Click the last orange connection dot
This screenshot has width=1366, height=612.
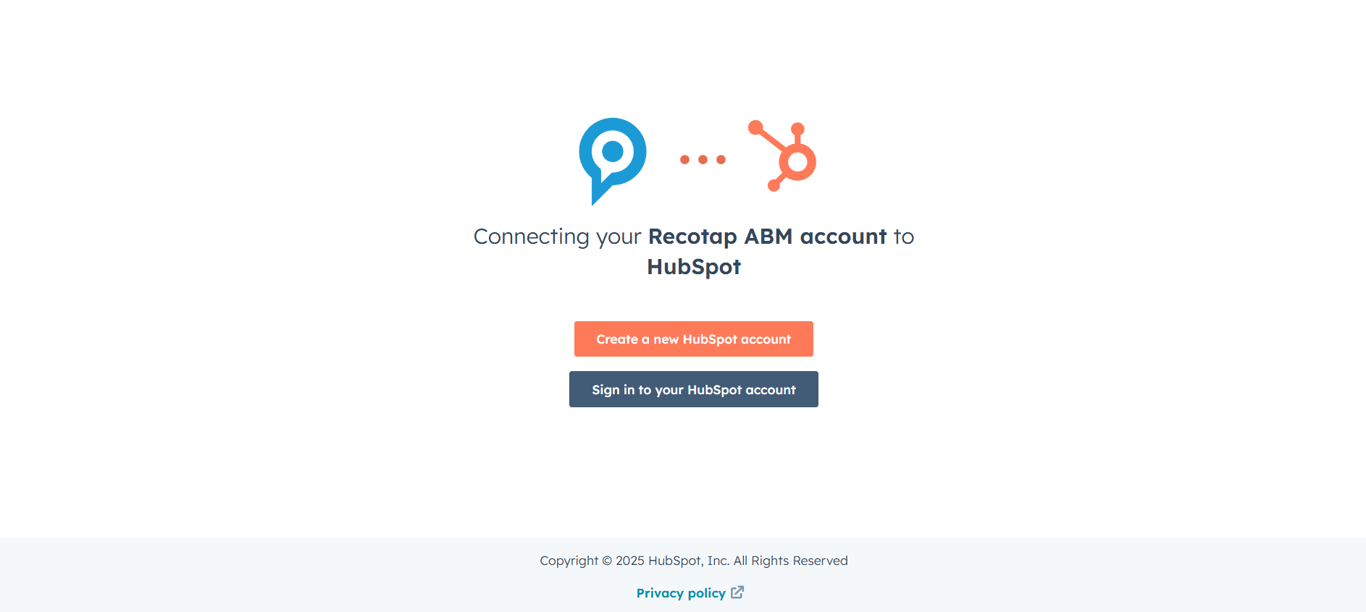tap(721, 160)
